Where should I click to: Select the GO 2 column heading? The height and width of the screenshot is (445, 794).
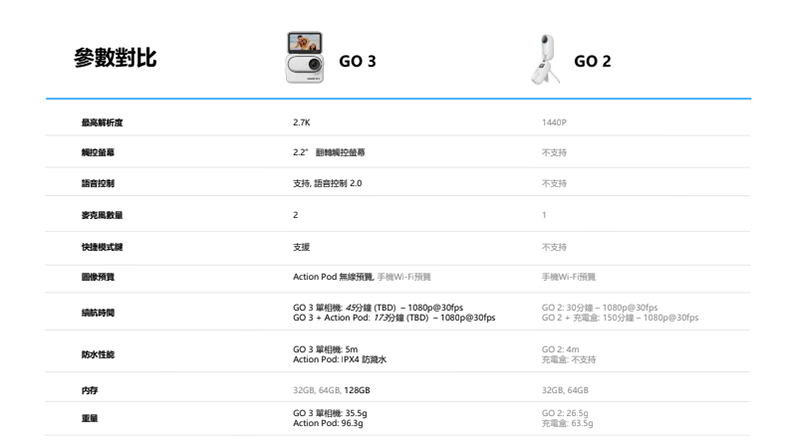[593, 61]
